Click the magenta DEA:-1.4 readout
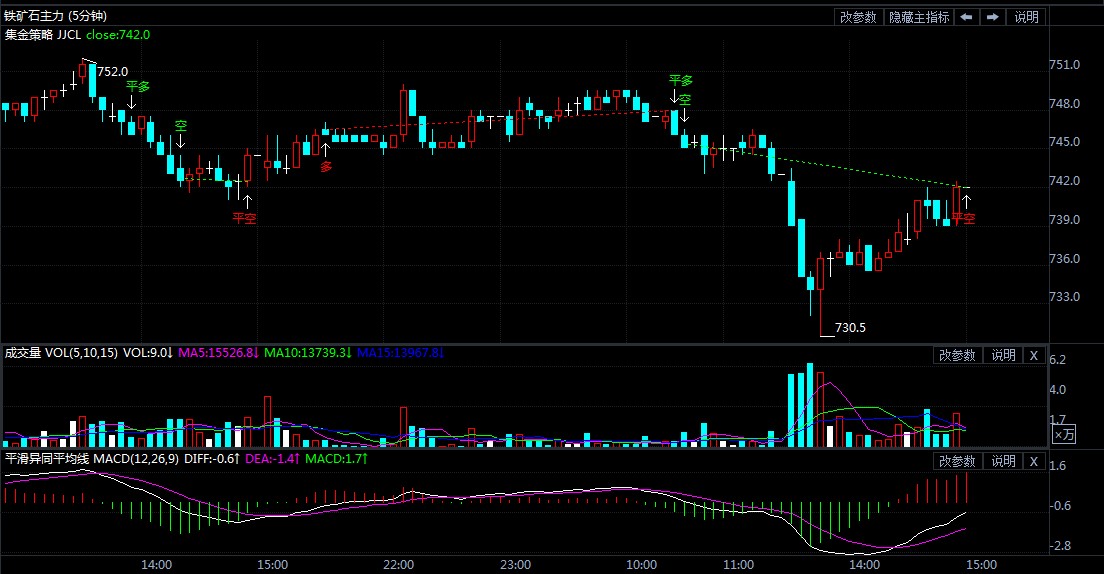Viewport: 1104px width, 574px height. [273, 459]
